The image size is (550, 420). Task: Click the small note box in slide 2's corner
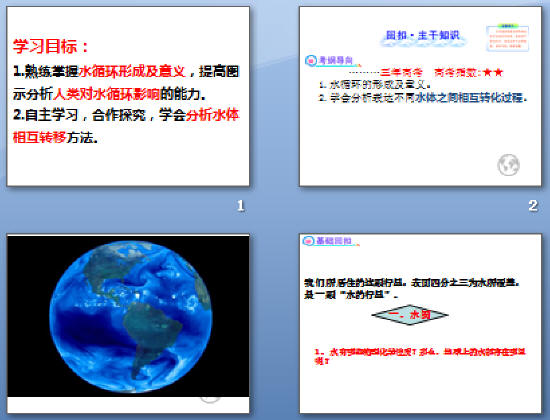tap(508, 38)
